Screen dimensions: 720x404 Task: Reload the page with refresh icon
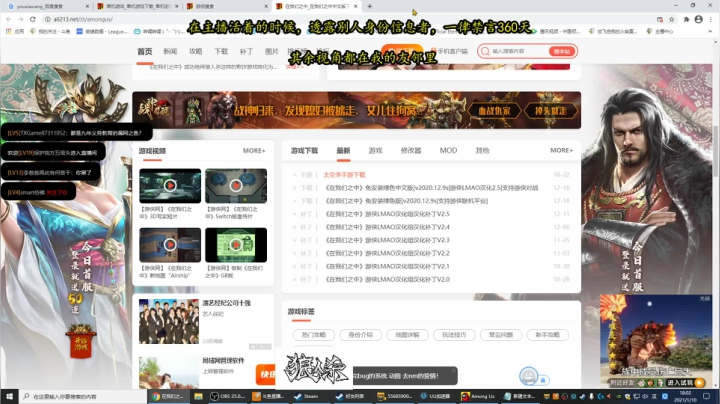pyautogui.click(x=33, y=19)
